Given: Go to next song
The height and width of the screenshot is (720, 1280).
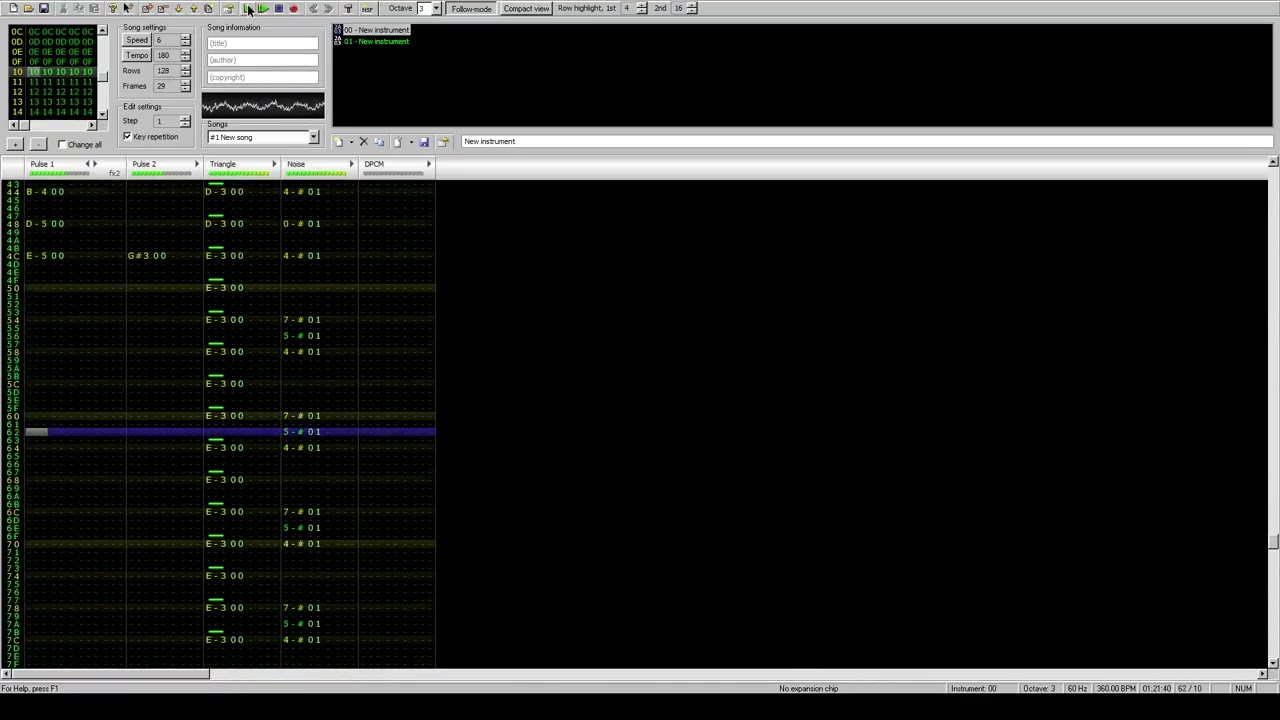Looking at the screenshot, I should [328, 8].
